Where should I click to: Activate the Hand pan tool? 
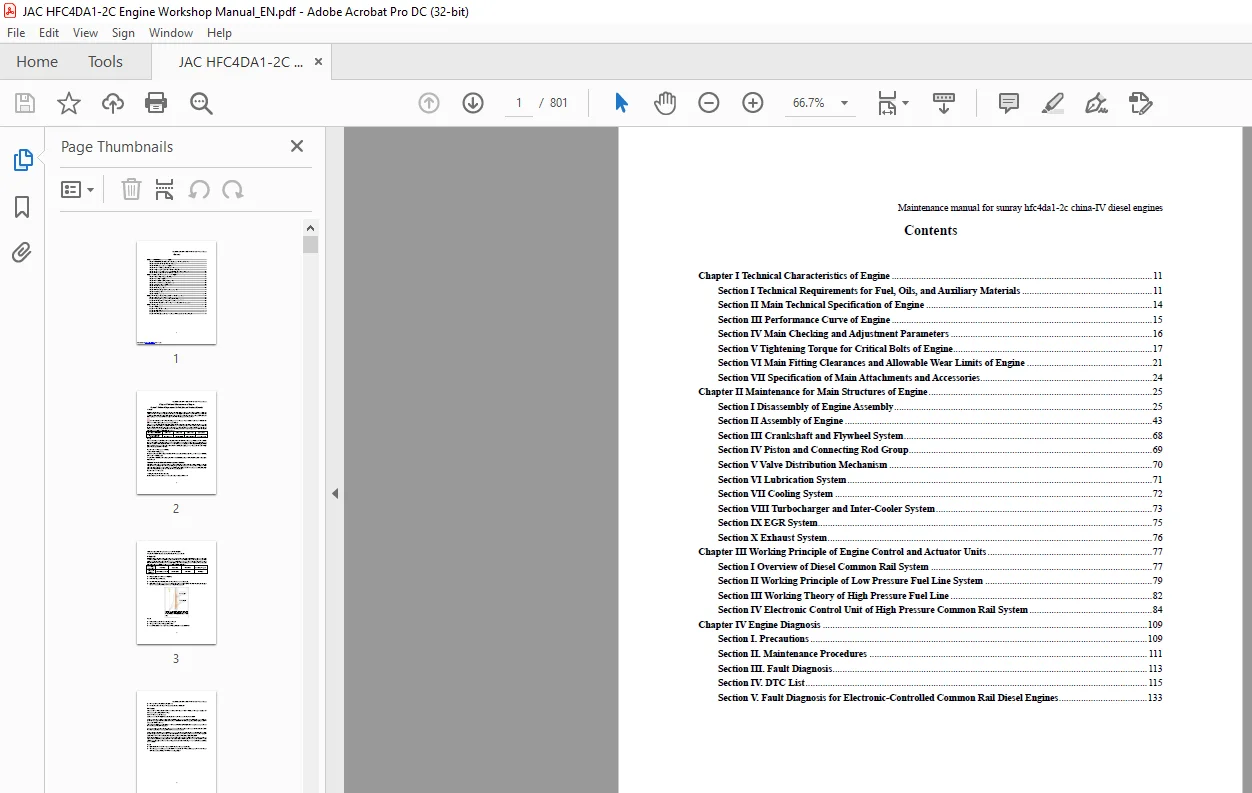(665, 103)
